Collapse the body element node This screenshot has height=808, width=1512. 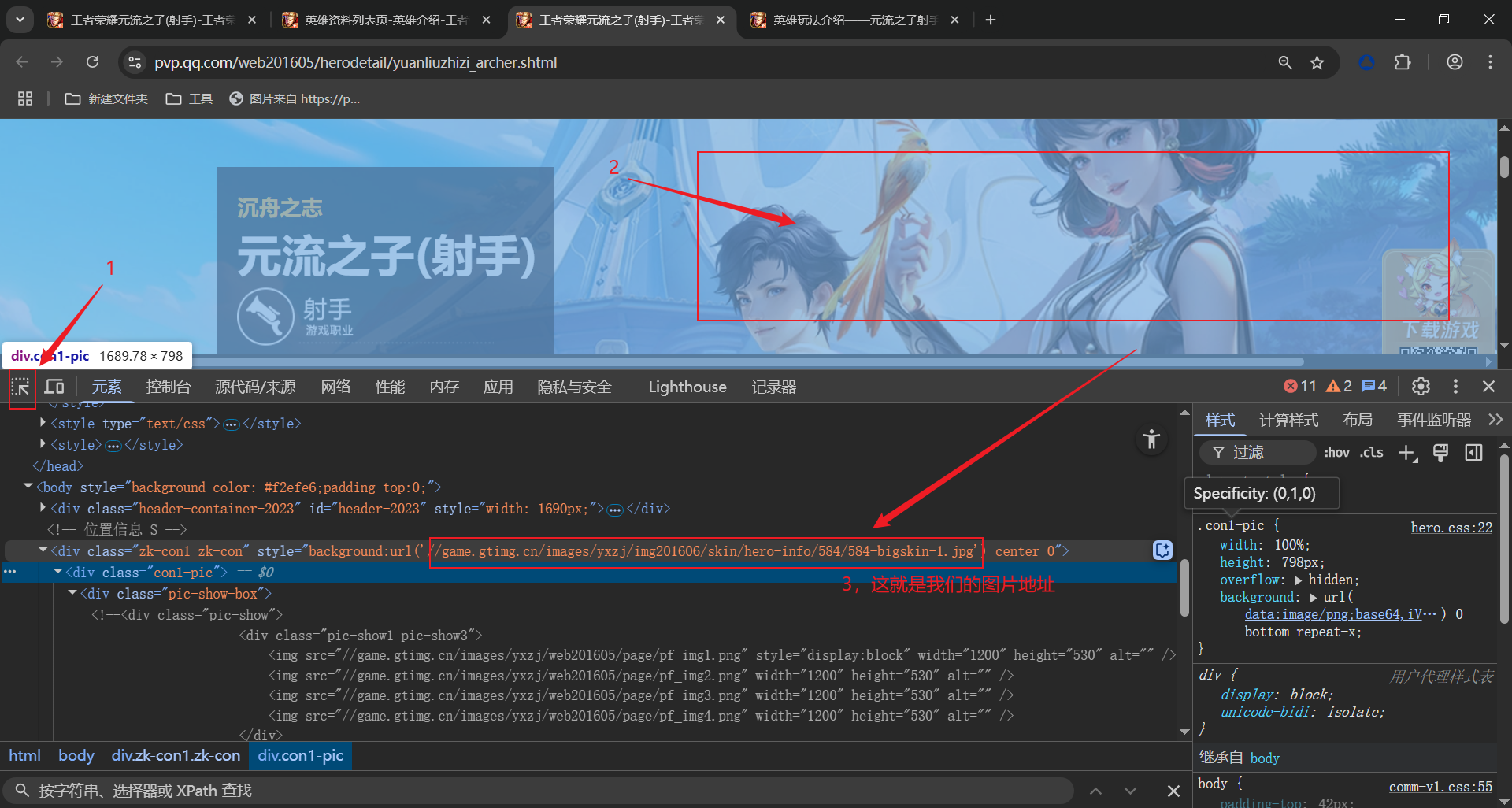click(28, 487)
